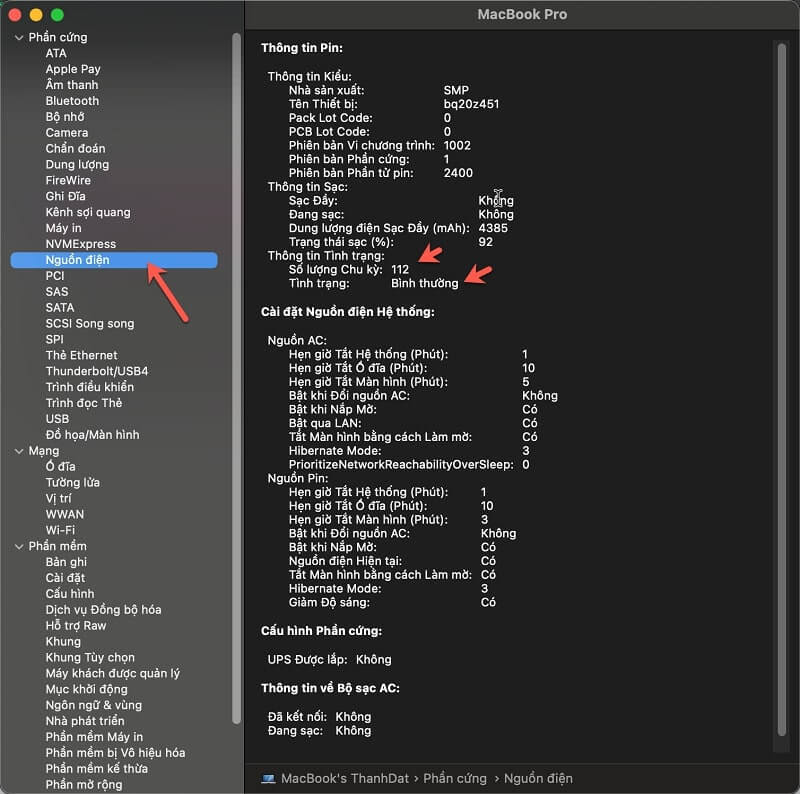Select Trình điều khiển item
Image resolution: width=800 pixels, height=794 pixels.
pos(90,387)
